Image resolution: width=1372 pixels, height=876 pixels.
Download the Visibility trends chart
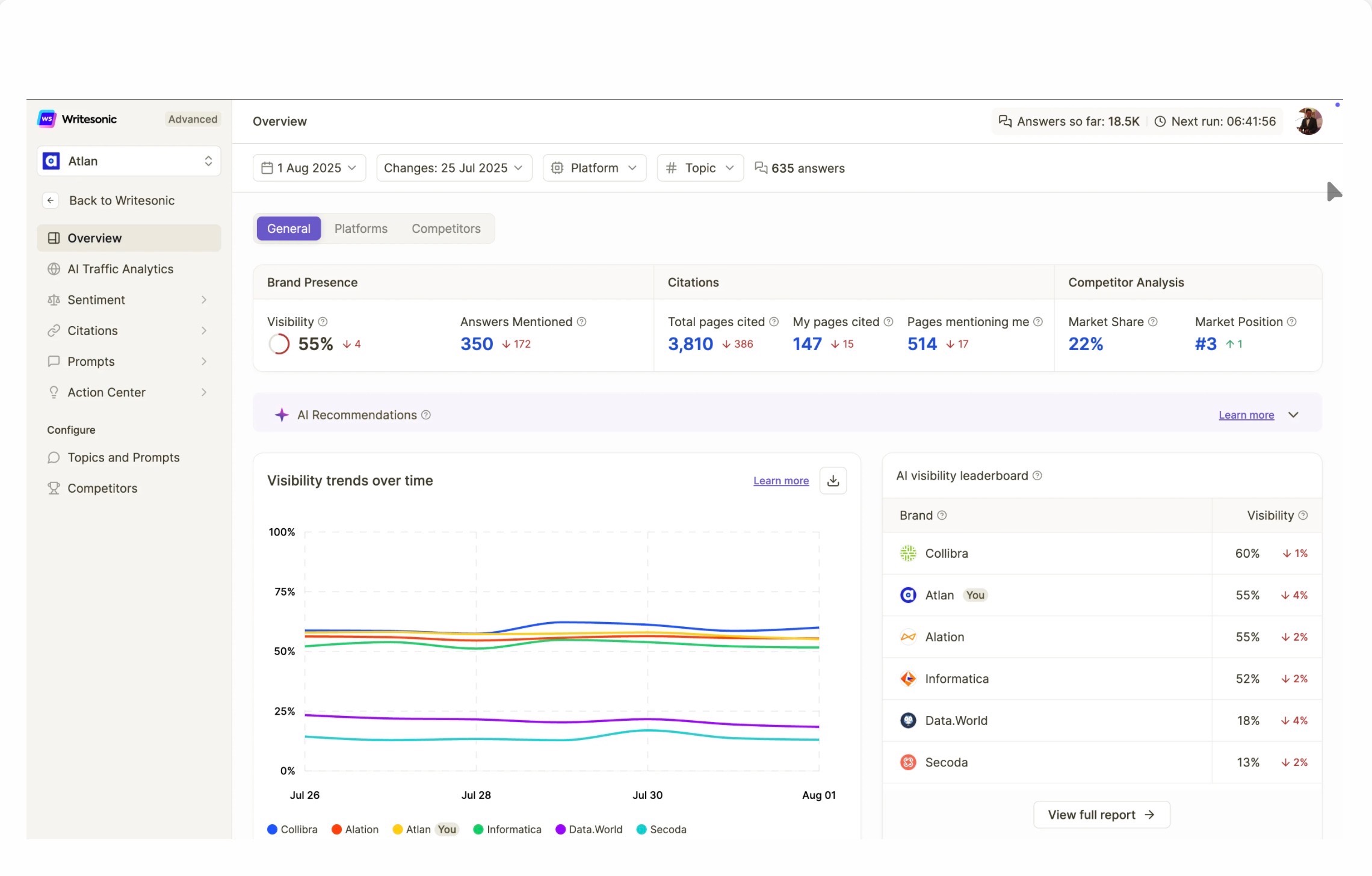pyautogui.click(x=833, y=481)
